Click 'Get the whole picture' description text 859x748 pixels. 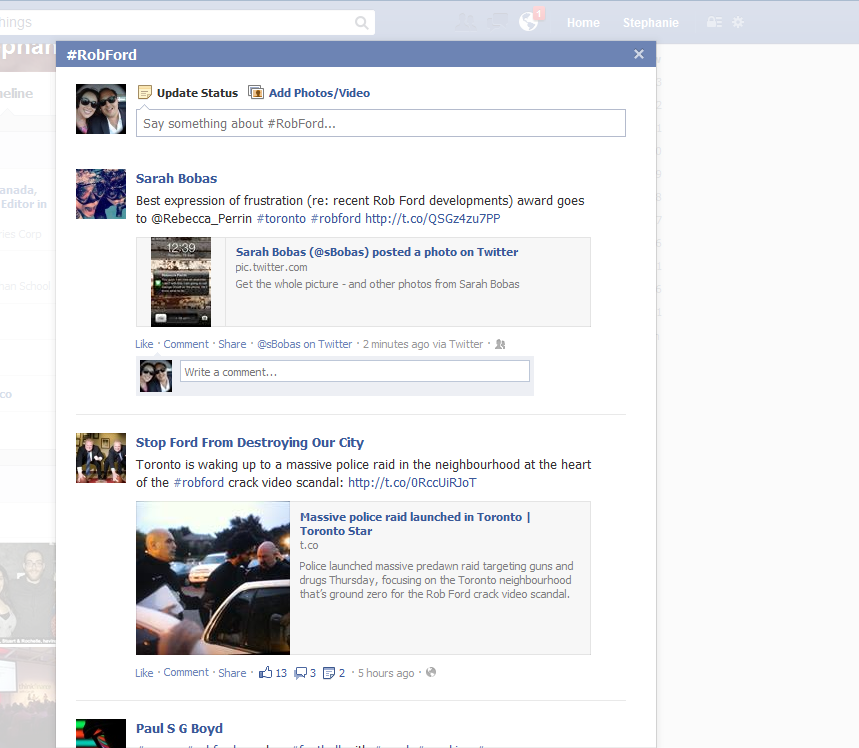pos(377,284)
